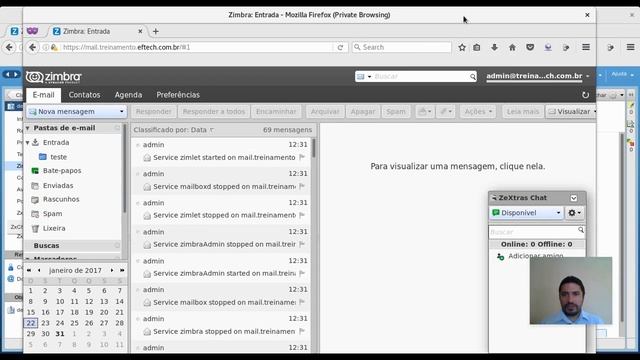Select day 22 in the mini calendar
Viewport: 640px width, 360px height.
(x=31, y=323)
